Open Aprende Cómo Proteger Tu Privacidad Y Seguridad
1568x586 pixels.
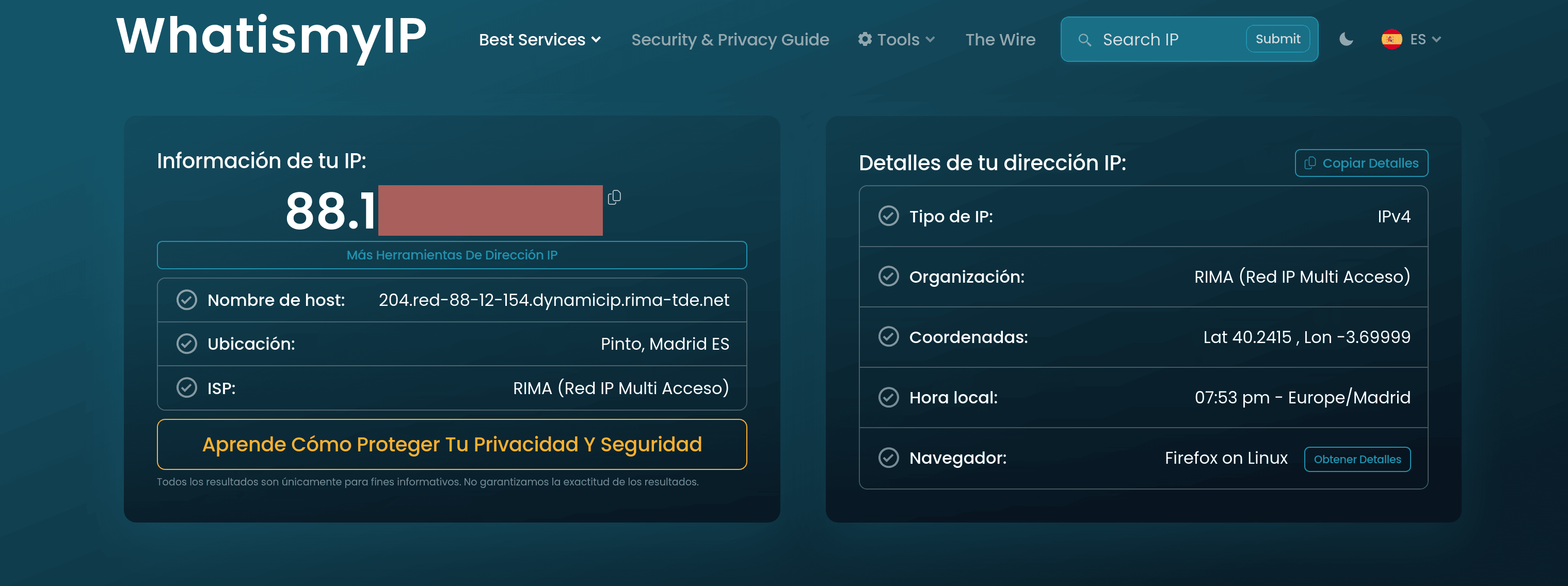pos(452,444)
